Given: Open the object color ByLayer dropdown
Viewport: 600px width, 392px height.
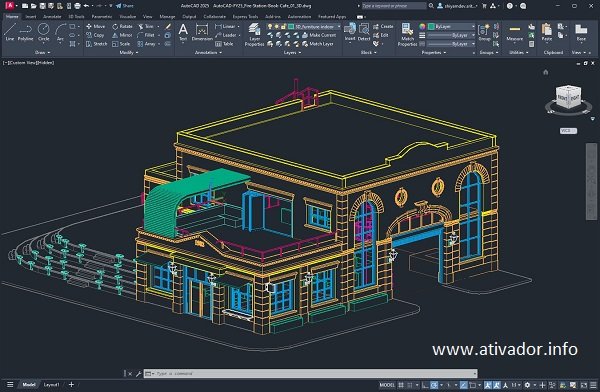Looking at the screenshot, I should pyautogui.click(x=451, y=26).
